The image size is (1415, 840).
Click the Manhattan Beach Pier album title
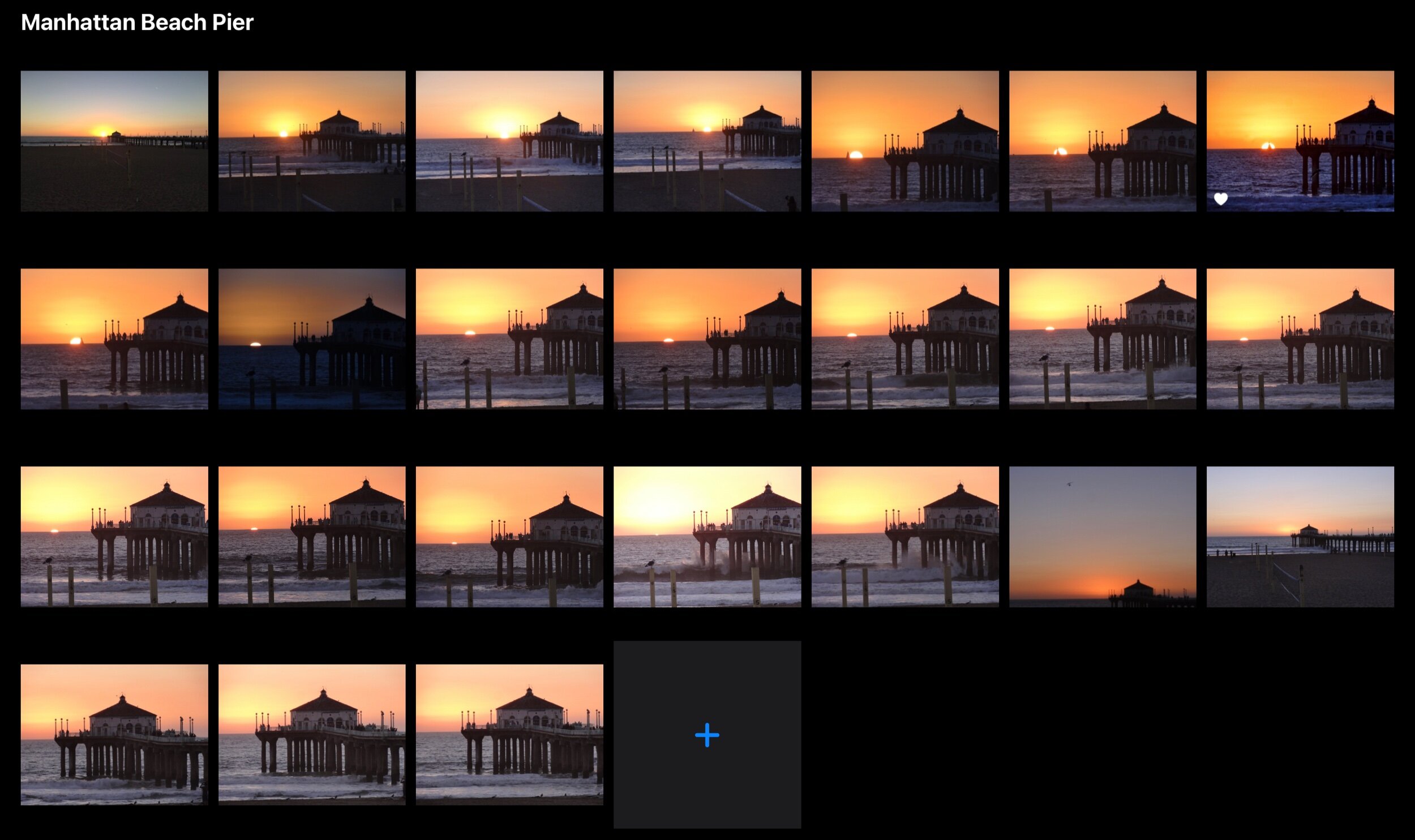[x=137, y=23]
